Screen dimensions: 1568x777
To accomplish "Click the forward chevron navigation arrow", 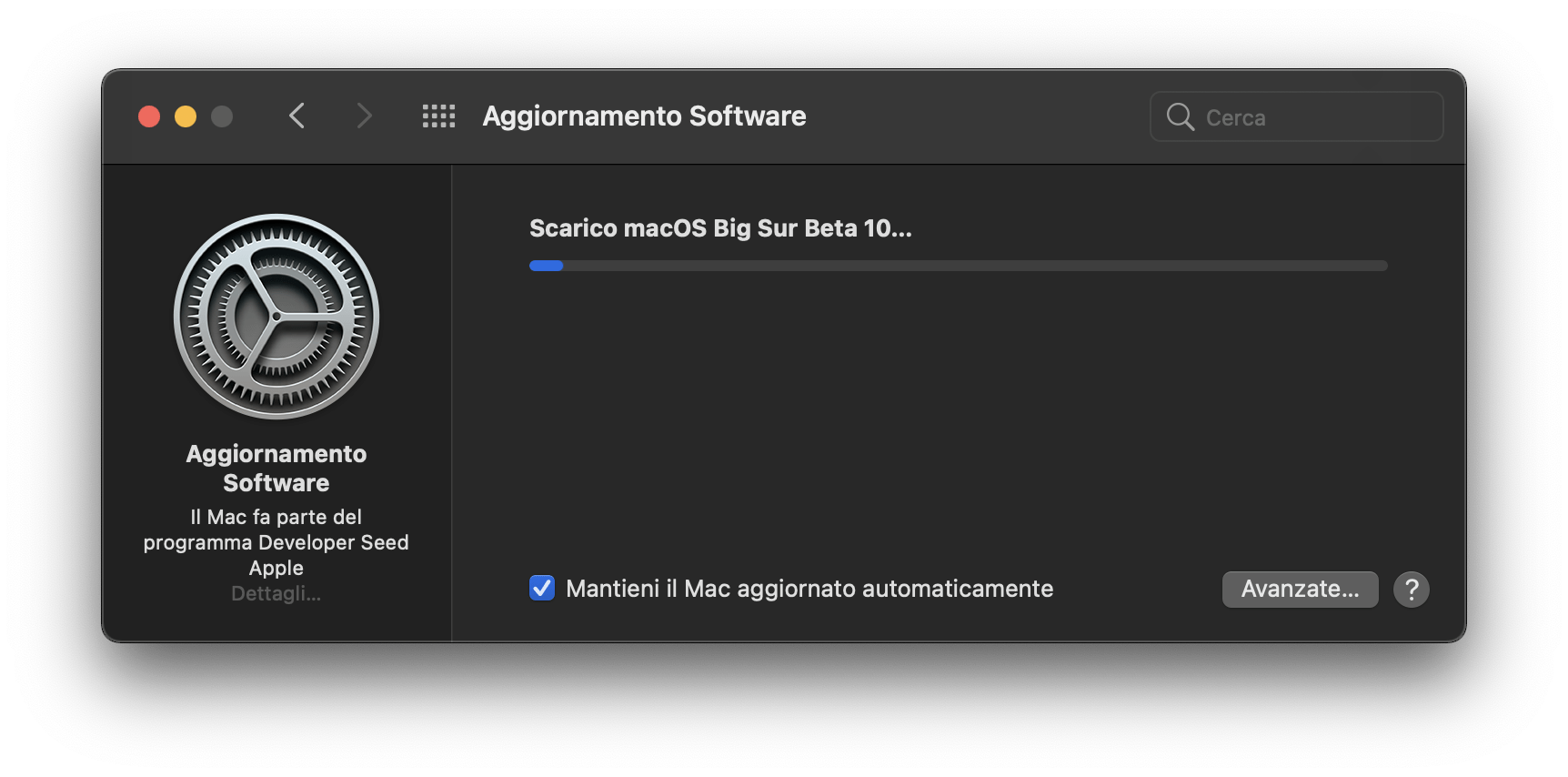I will pos(364,116).
